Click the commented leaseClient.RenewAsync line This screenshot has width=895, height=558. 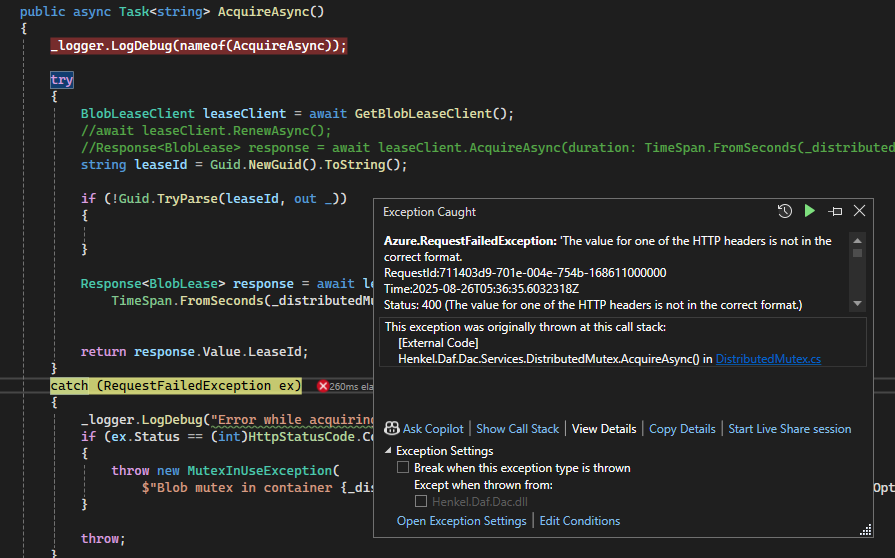coord(205,131)
